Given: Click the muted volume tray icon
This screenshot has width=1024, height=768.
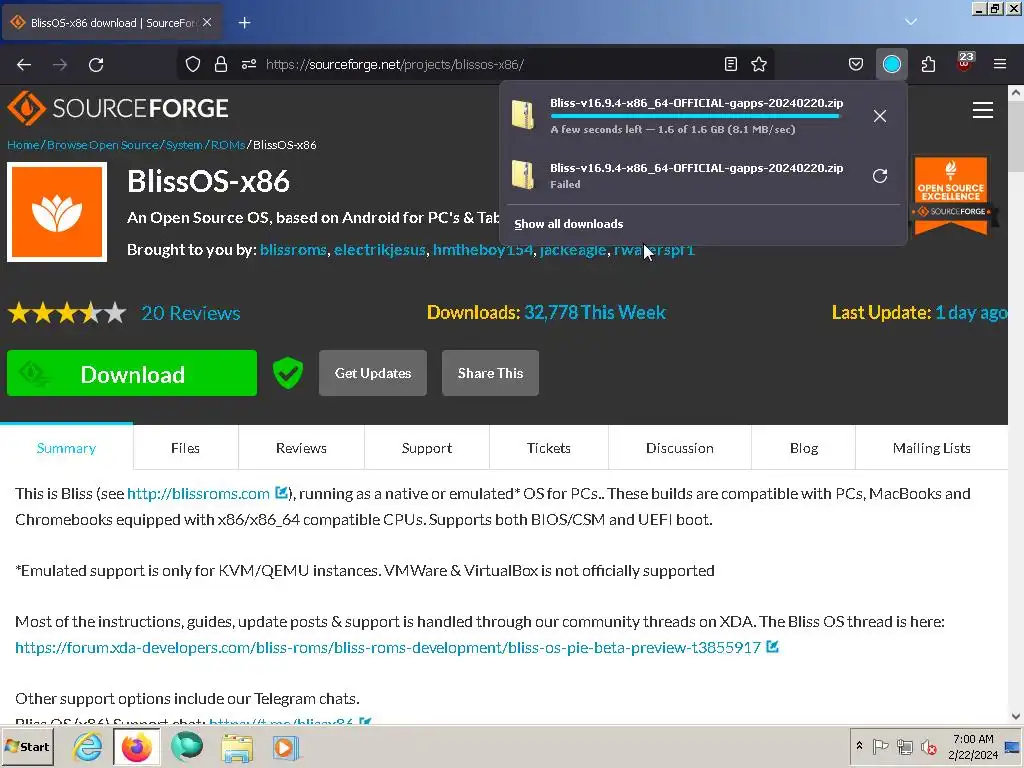Looking at the screenshot, I should coord(928,746).
